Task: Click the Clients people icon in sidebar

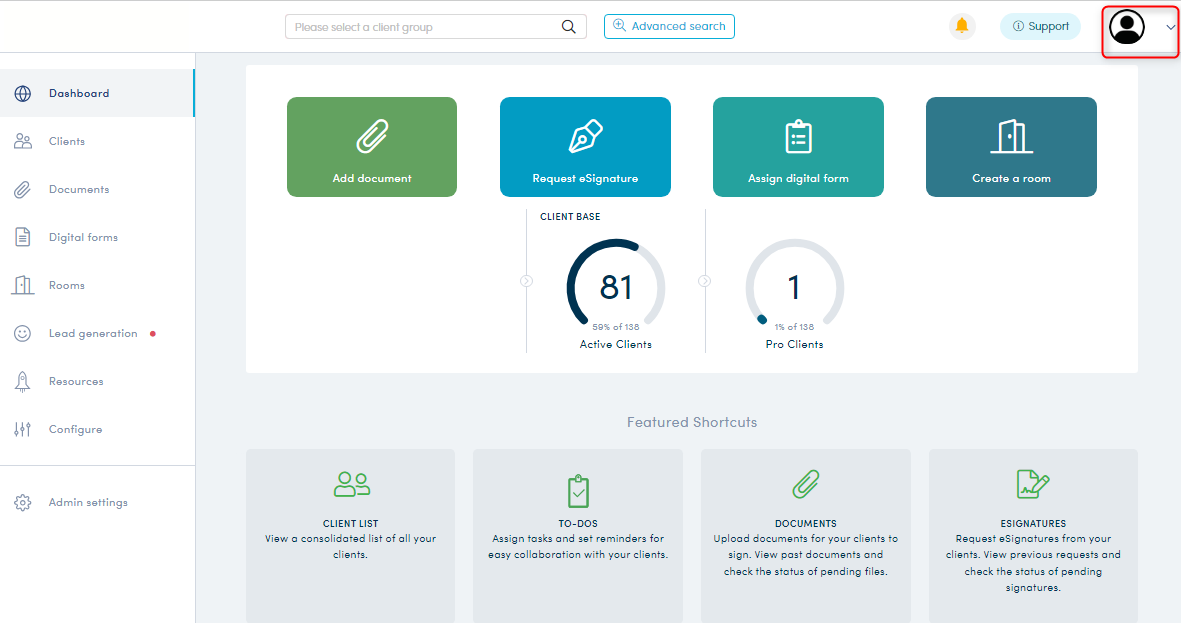Action: click(23, 141)
